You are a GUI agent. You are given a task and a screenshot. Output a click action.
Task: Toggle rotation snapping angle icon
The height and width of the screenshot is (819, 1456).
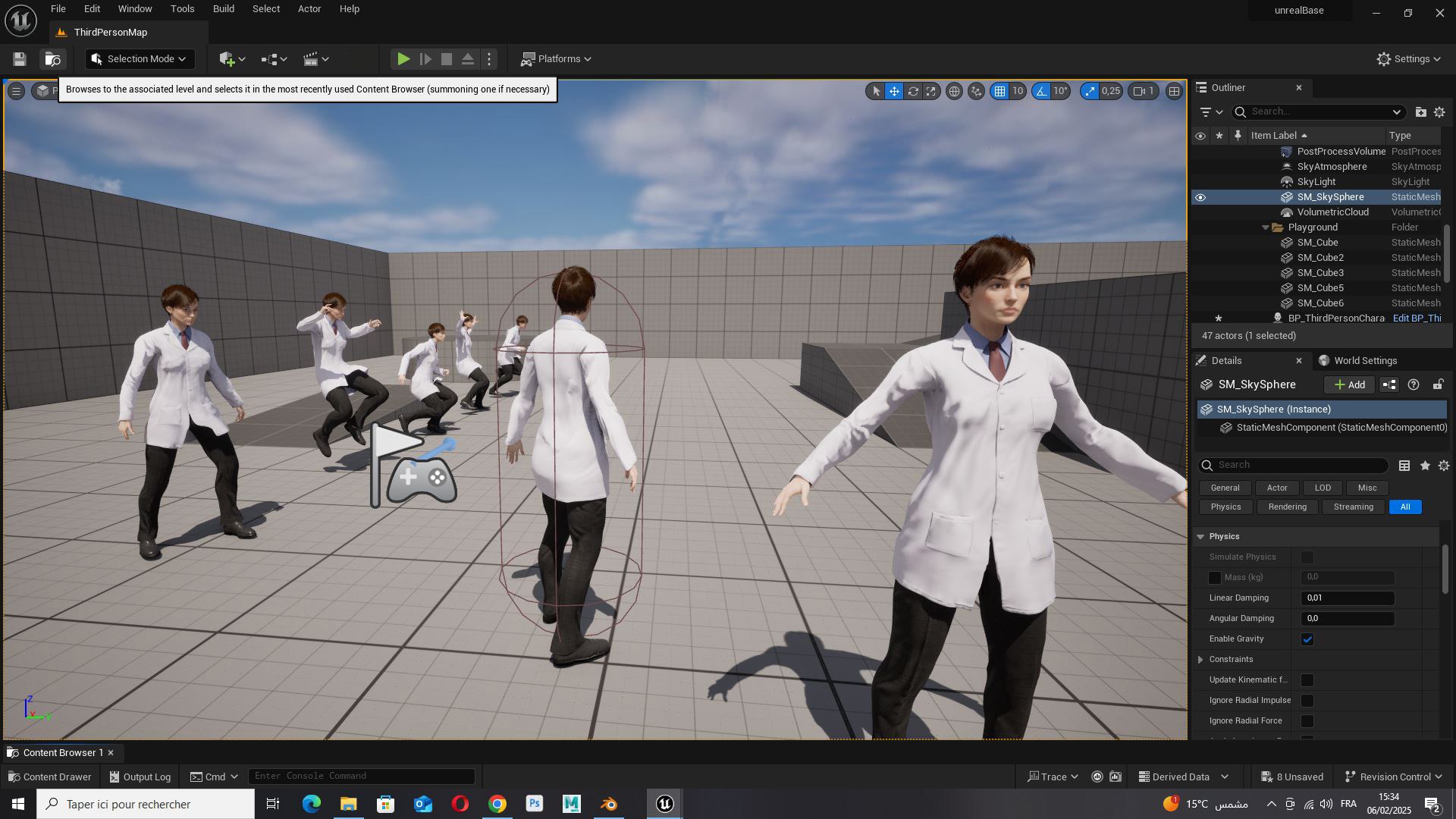(1041, 91)
